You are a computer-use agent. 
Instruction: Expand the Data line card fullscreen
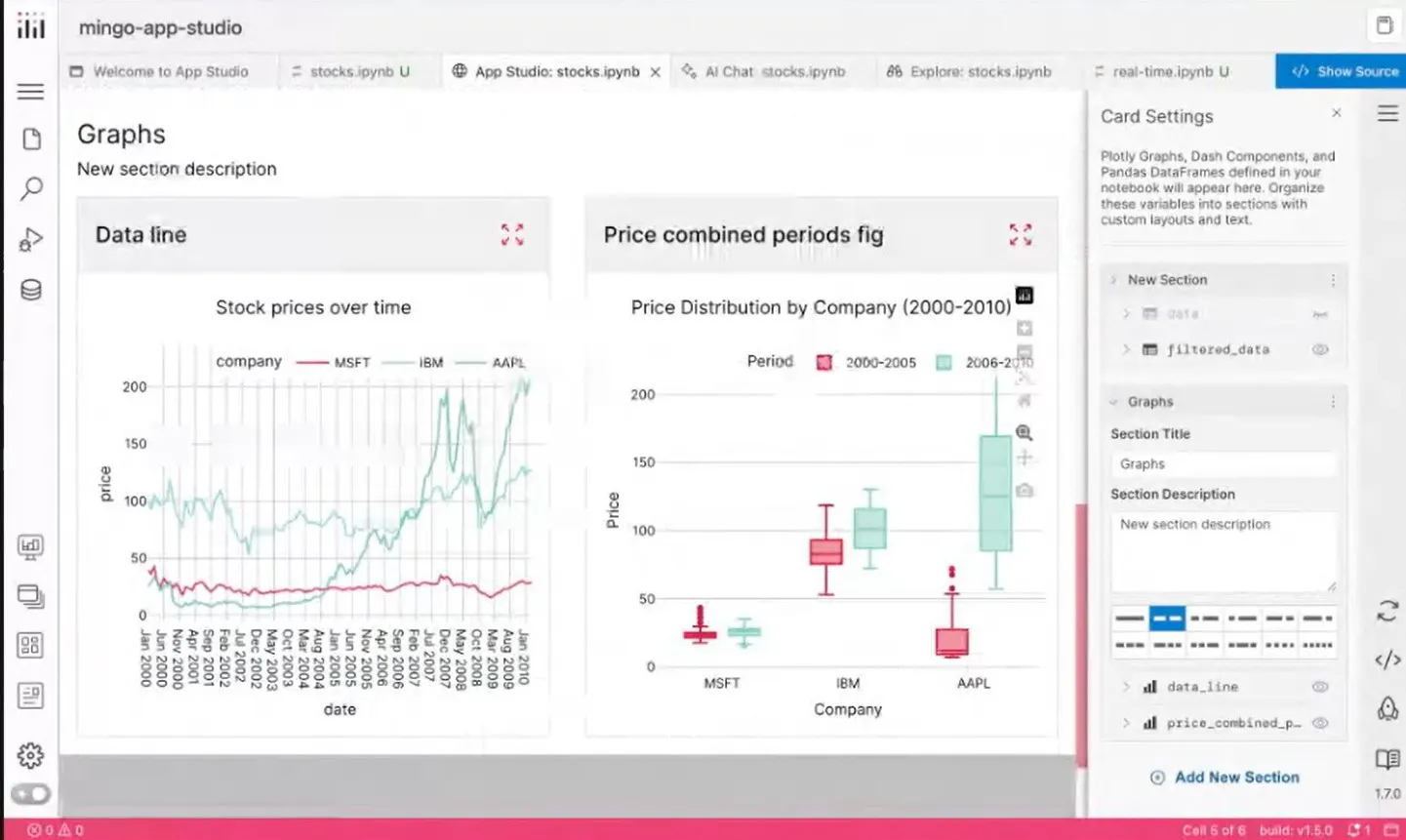[x=512, y=234]
